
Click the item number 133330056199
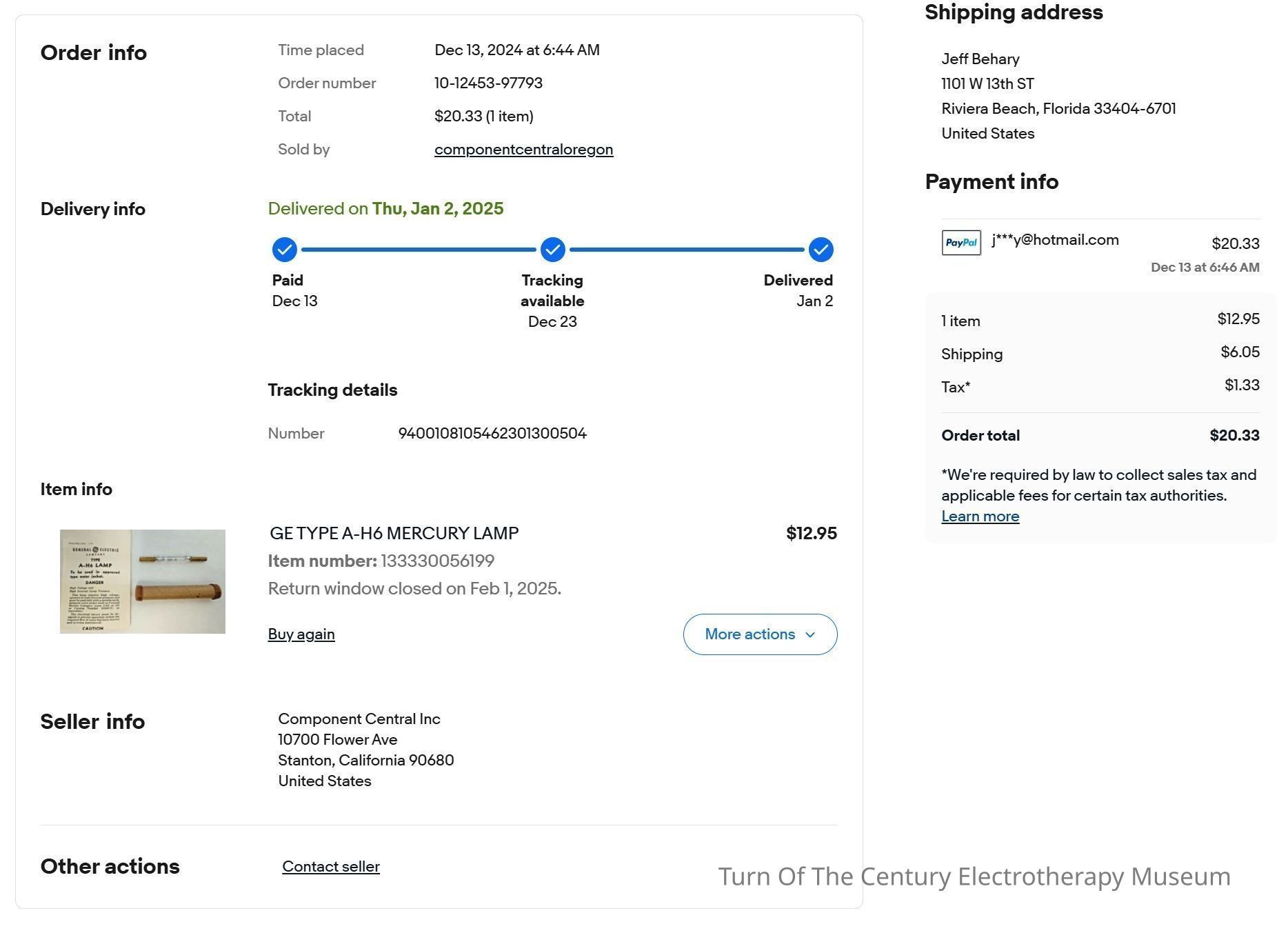pyautogui.click(x=437, y=561)
